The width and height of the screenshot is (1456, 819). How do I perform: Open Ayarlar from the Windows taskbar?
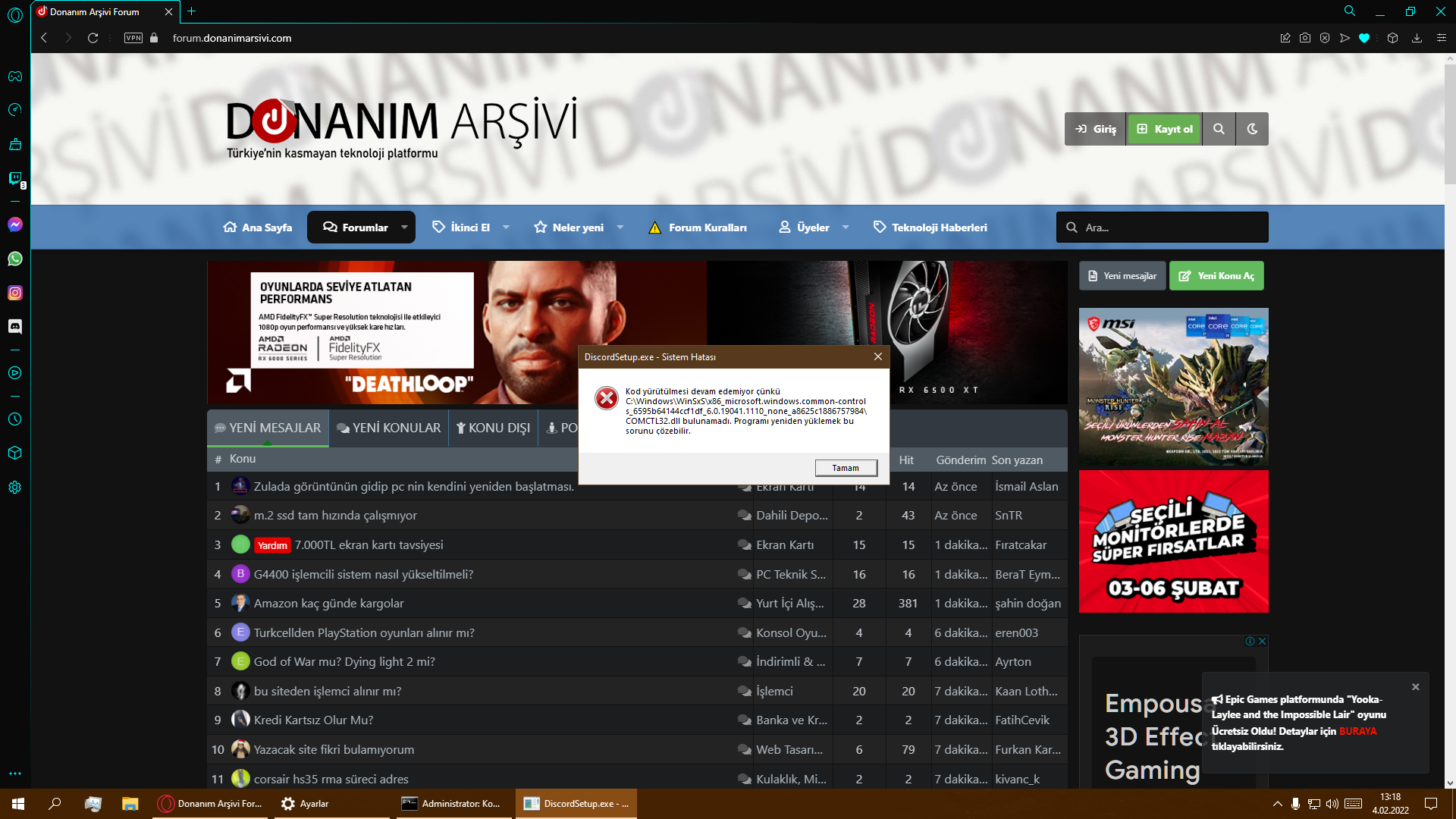(x=305, y=804)
